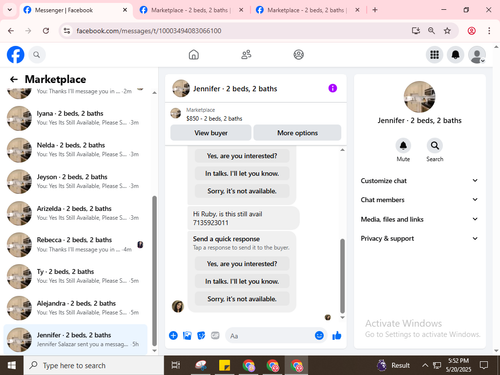500x375 pixels.
Task: Select Jennifer conversation in list
Action: (x=76, y=339)
